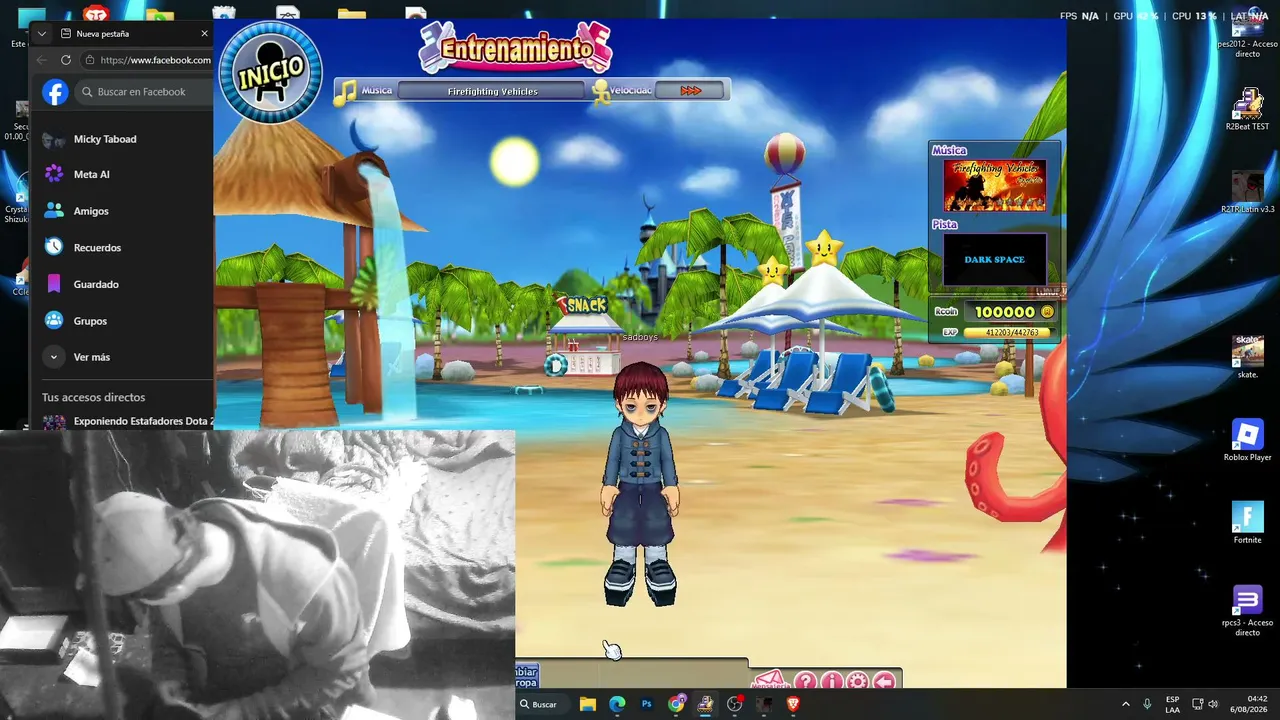Click the Rcoin amount 100000
This screenshot has width=1280, height=720.
(1005, 312)
